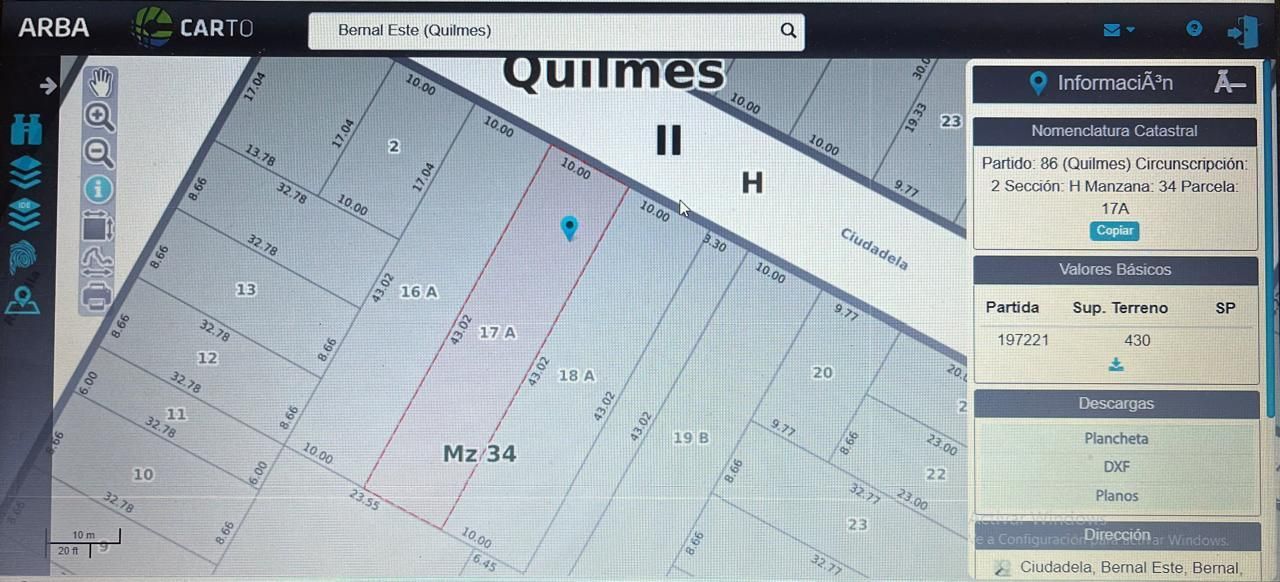
Task: Select the blue info identify tool
Action: click(99, 189)
